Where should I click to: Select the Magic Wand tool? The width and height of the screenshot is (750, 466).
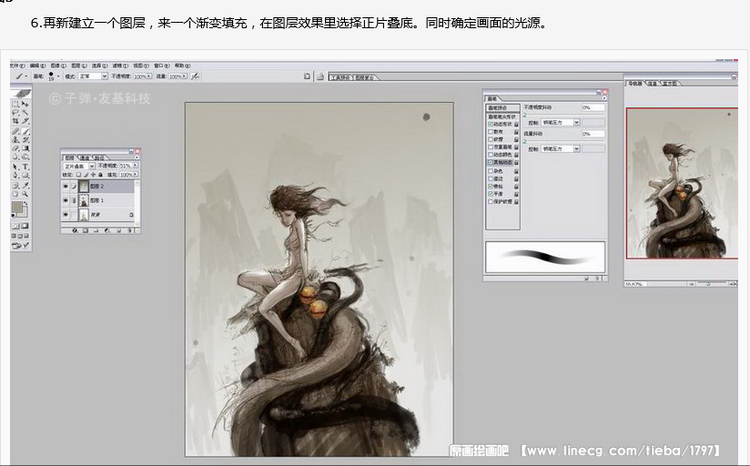click(25, 112)
